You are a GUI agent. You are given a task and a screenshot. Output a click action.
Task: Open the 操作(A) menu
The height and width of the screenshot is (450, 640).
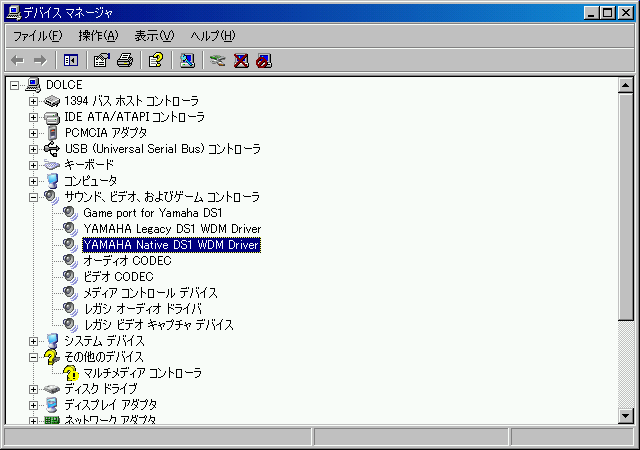coord(98,36)
